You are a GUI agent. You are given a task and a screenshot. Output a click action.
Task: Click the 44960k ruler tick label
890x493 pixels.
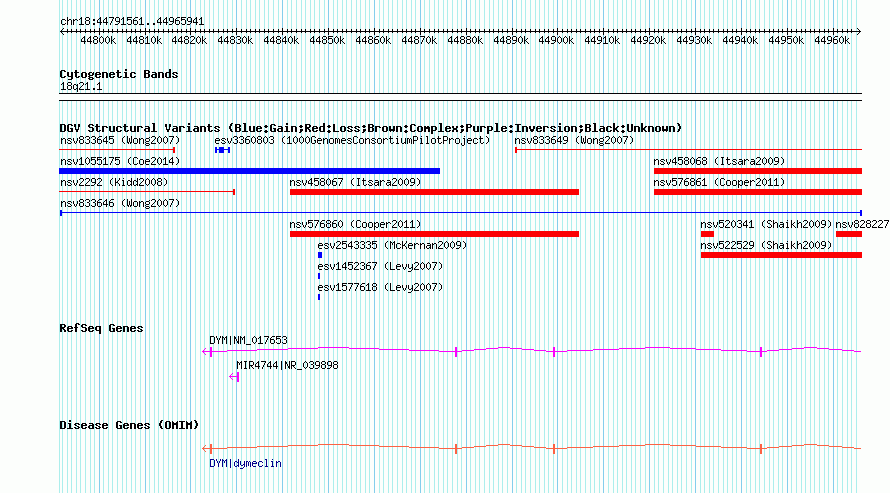(832, 40)
